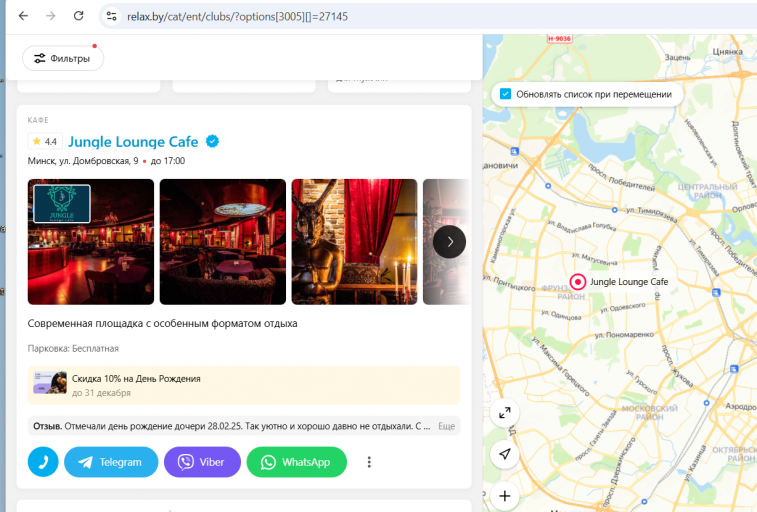Click the discount promo thumbnail image
Screen dimensions: 757x512
coord(50,383)
